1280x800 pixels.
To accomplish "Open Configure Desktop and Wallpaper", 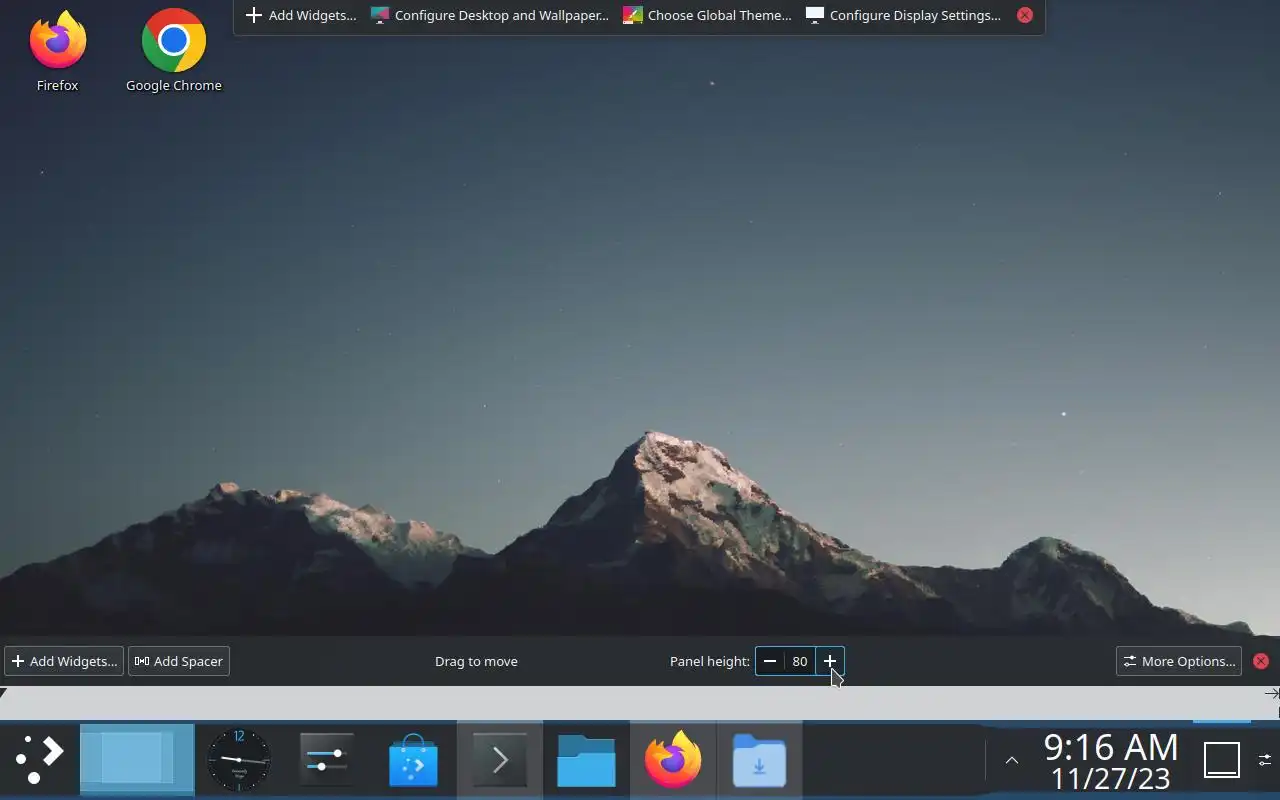I will point(489,15).
